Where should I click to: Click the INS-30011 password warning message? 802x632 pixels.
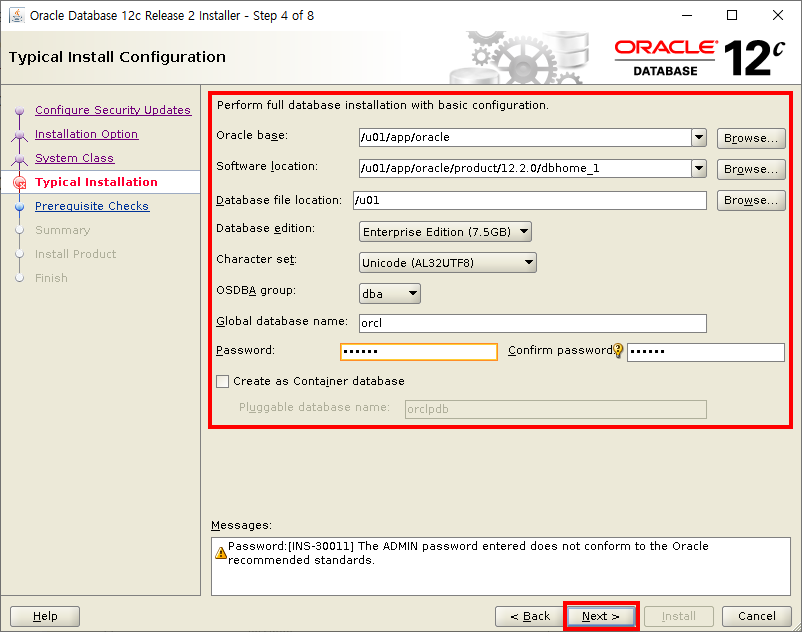pos(468,553)
